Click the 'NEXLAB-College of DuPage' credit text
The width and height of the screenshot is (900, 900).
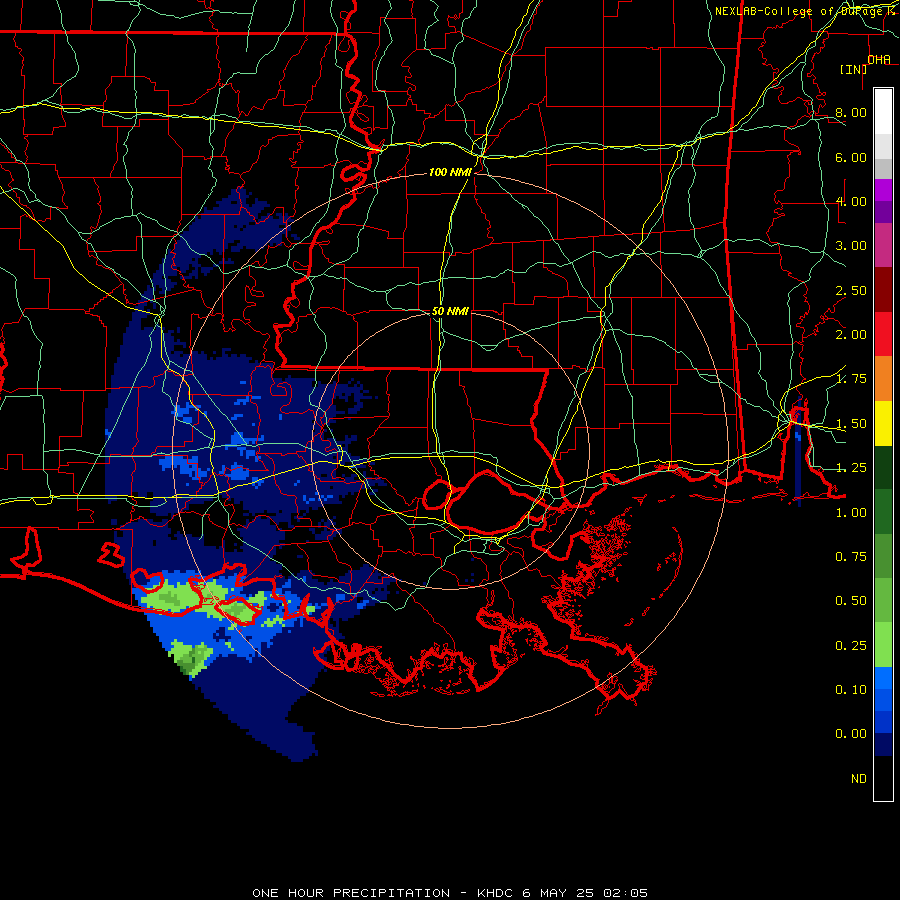(x=799, y=11)
